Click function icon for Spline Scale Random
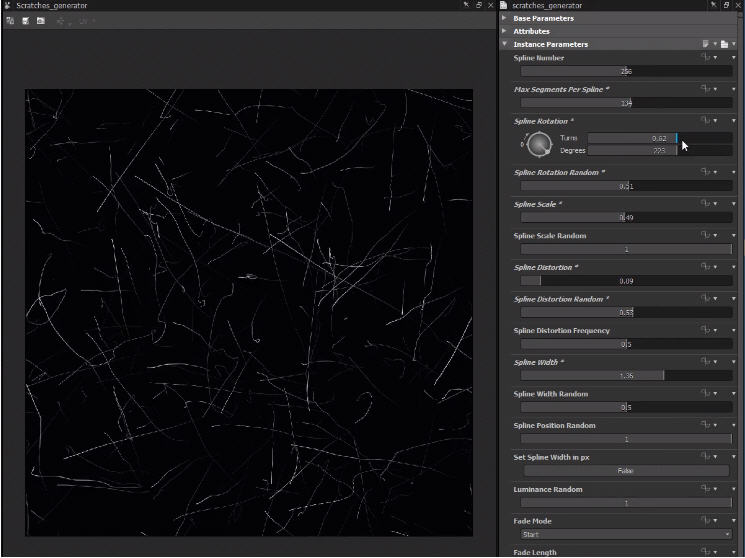The height and width of the screenshot is (558, 745). click(705, 235)
